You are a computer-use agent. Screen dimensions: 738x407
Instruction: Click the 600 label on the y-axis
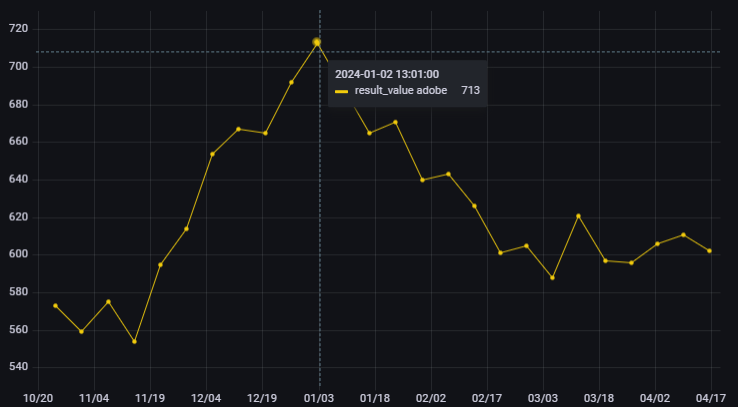(x=18, y=255)
